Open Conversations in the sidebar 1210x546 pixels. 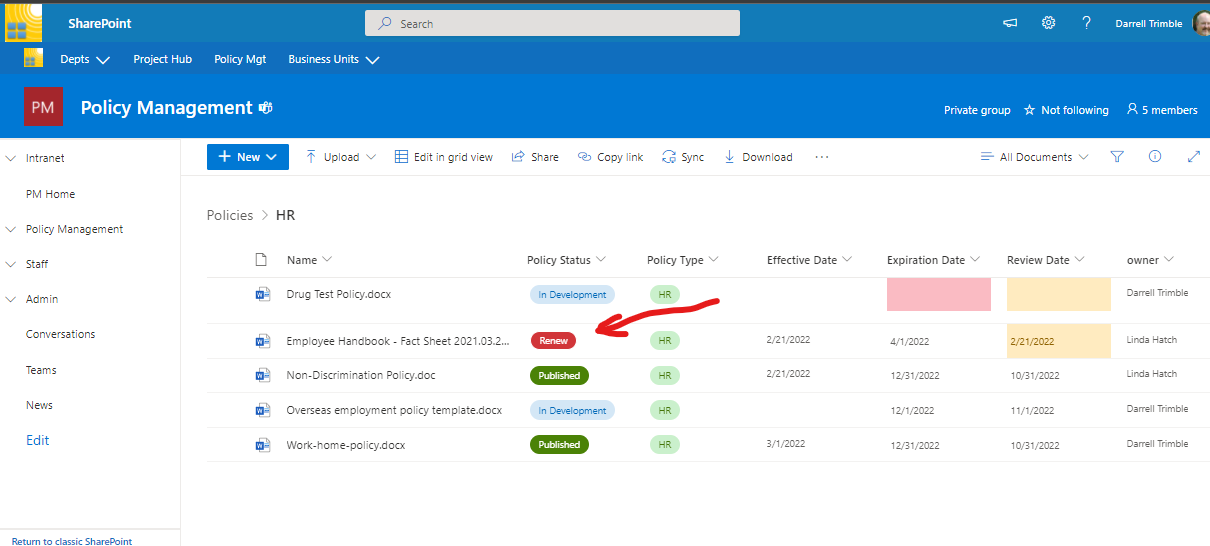coord(61,334)
